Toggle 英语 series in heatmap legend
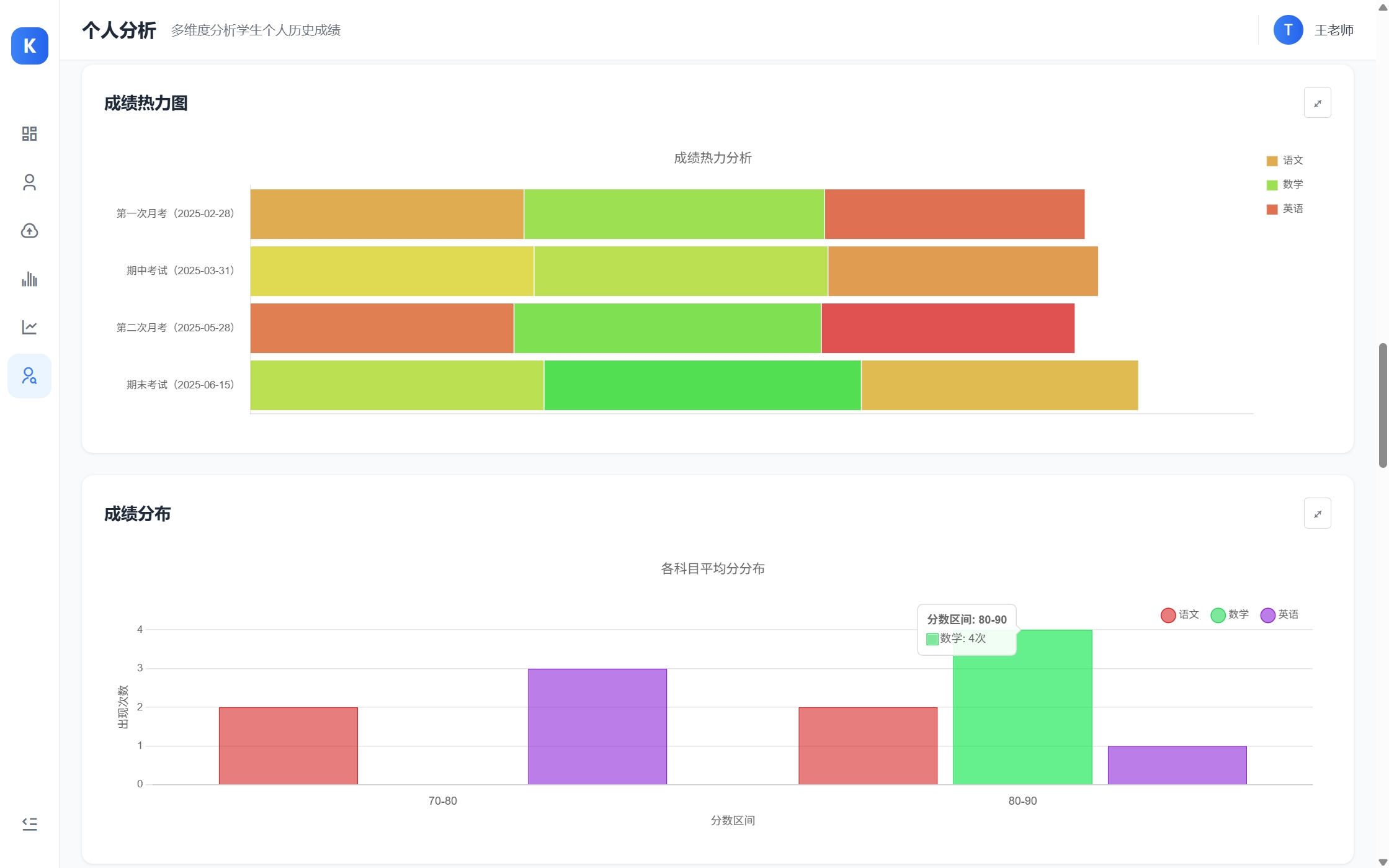 tap(1285, 209)
